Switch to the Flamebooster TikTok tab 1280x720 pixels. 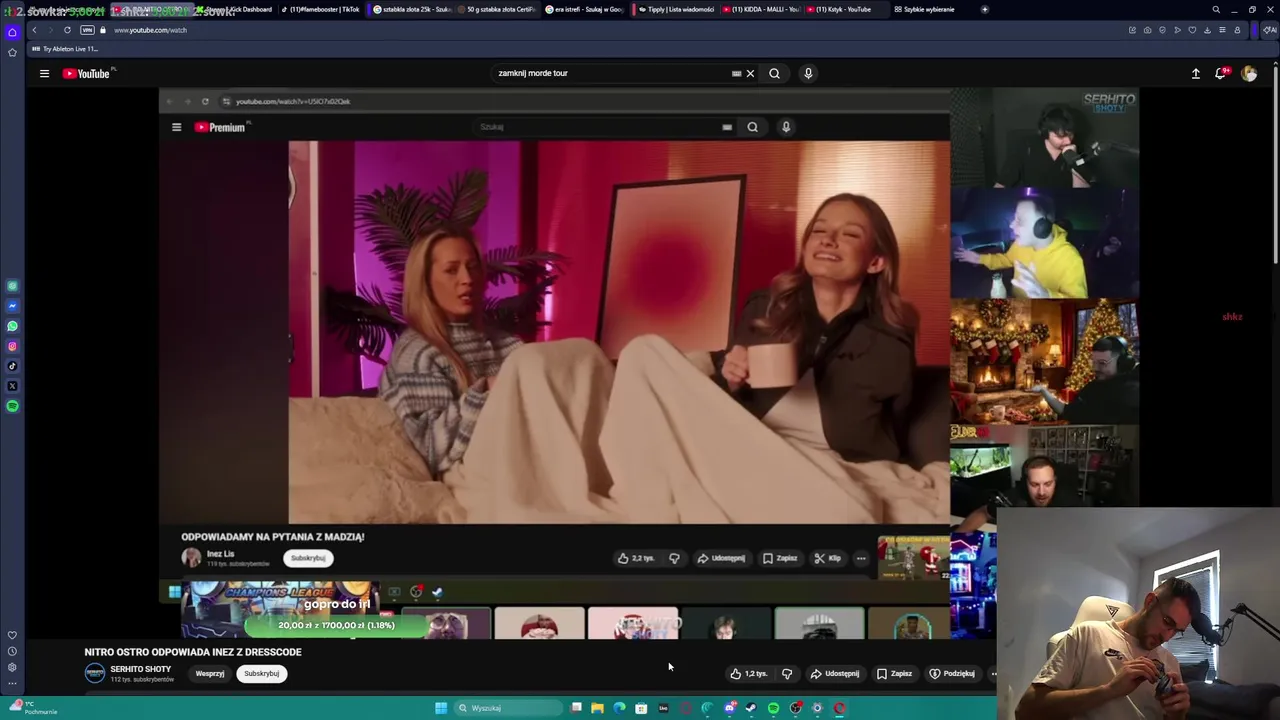tap(320, 9)
